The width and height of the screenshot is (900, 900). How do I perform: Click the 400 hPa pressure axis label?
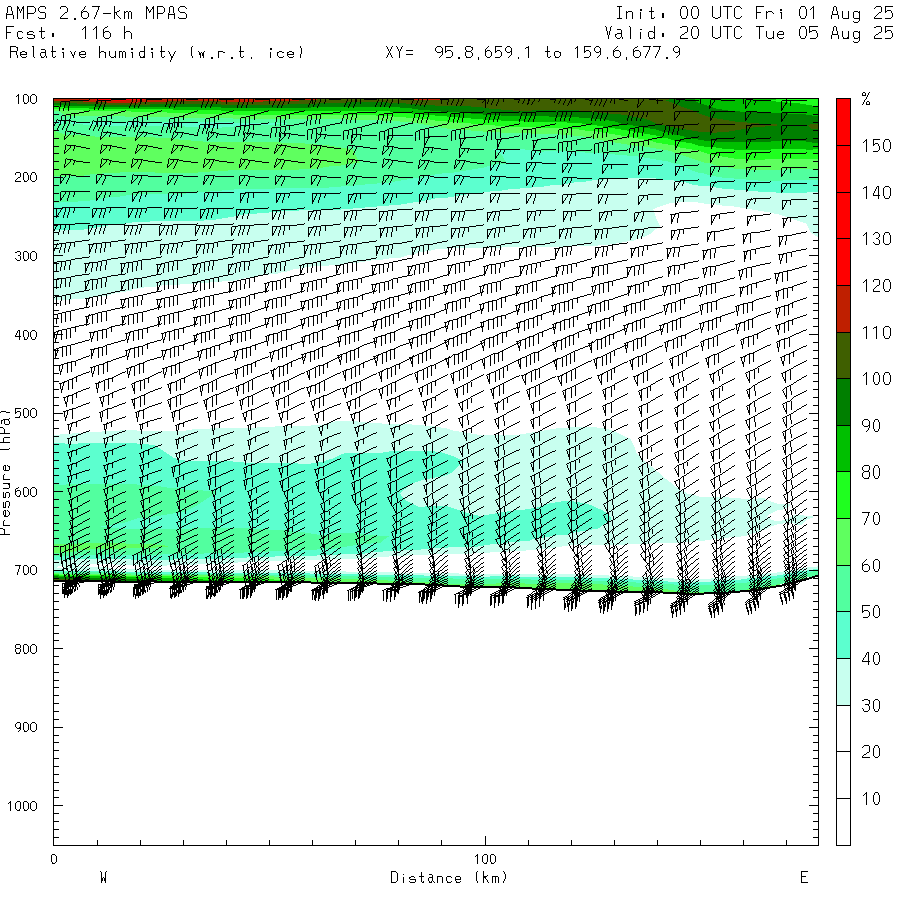[26, 335]
